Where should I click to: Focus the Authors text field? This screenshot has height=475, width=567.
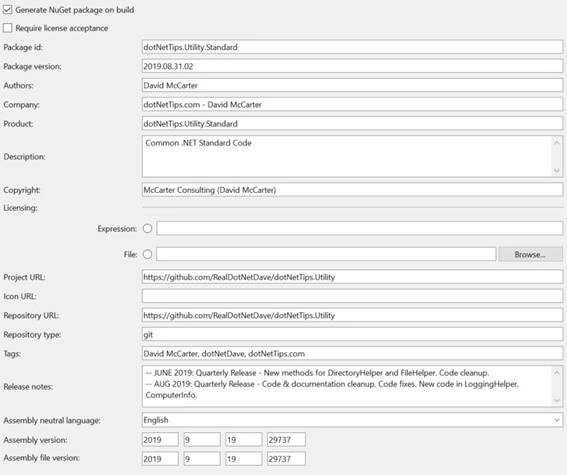tap(352, 85)
